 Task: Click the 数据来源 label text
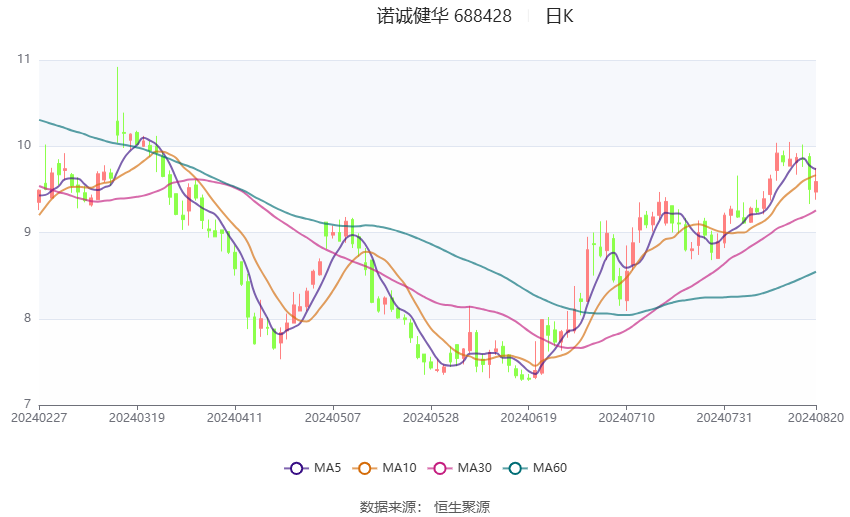click(x=388, y=507)
